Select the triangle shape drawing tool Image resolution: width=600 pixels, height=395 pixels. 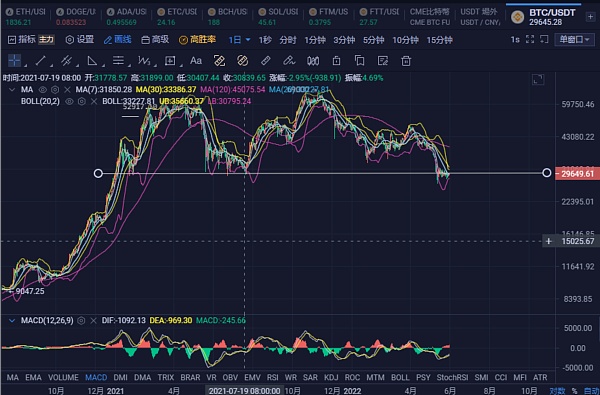point(92,60)
